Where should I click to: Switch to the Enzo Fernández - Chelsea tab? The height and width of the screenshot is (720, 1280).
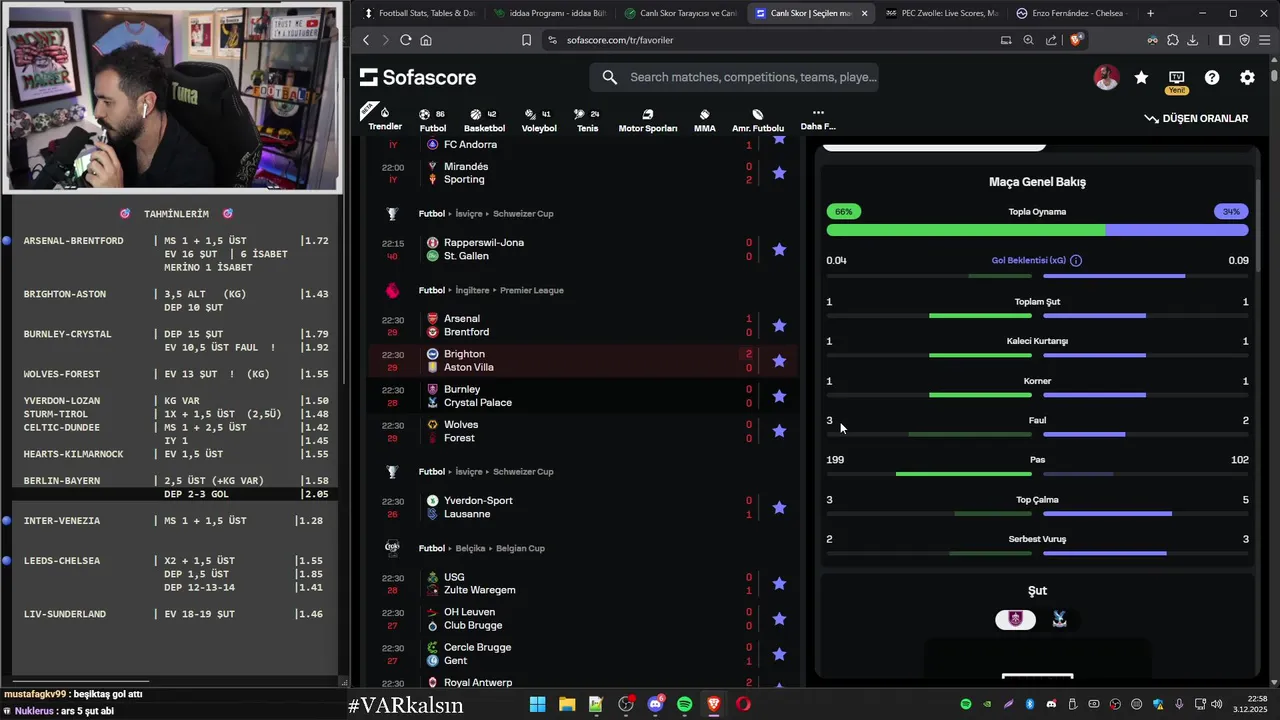(1071, 13)
